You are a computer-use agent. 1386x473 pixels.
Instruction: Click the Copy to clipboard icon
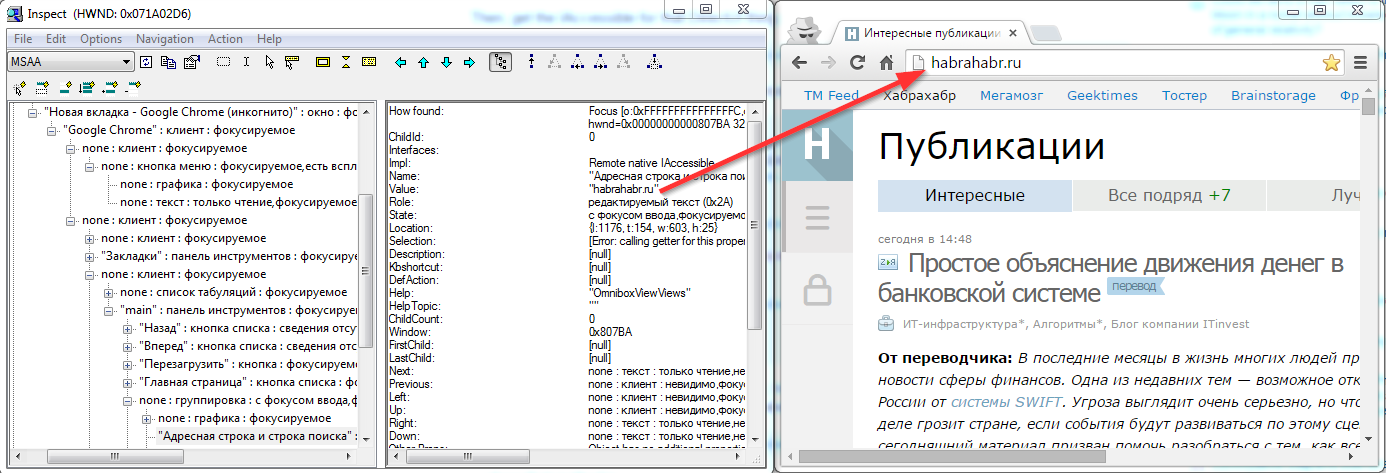pos(168,62)
